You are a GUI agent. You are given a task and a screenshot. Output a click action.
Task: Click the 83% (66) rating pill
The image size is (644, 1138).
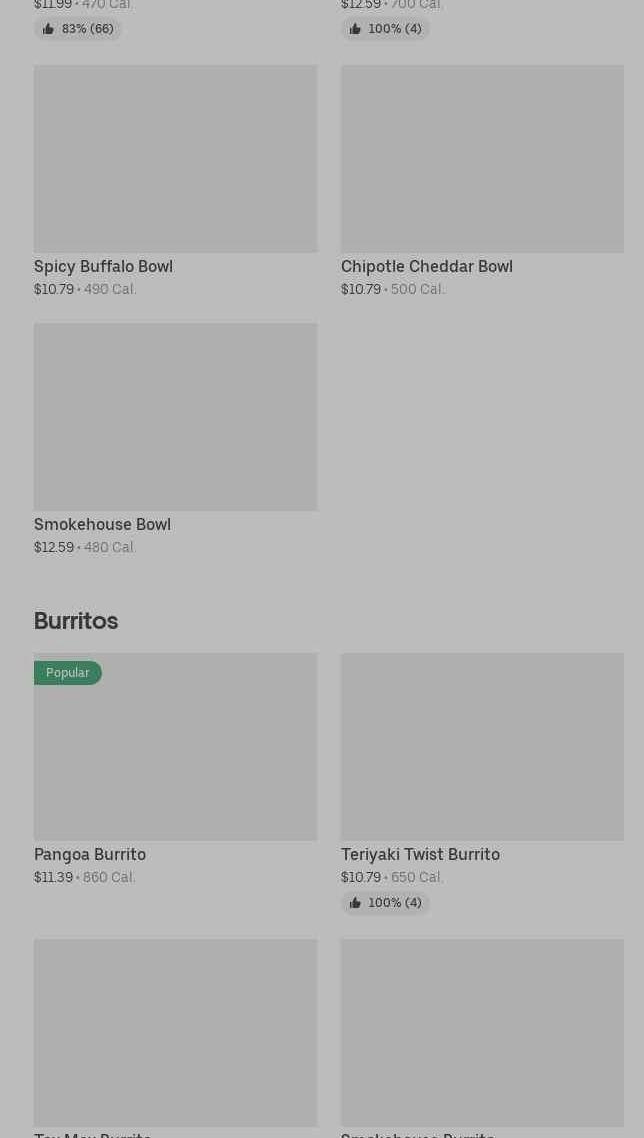(x=78, y=29)
